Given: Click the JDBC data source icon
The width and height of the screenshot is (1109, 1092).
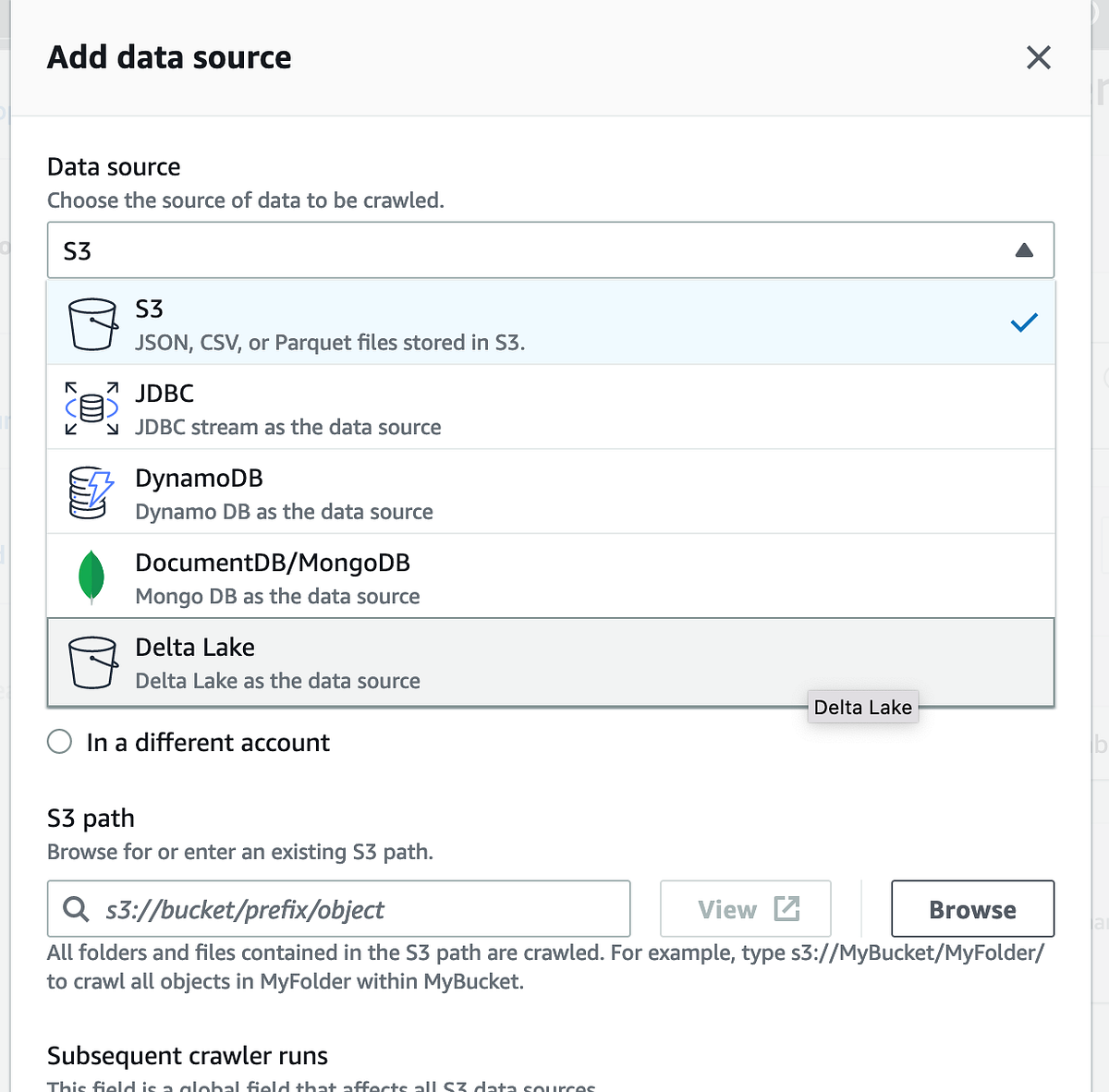Looking at the screenshot, I should 91,407.
